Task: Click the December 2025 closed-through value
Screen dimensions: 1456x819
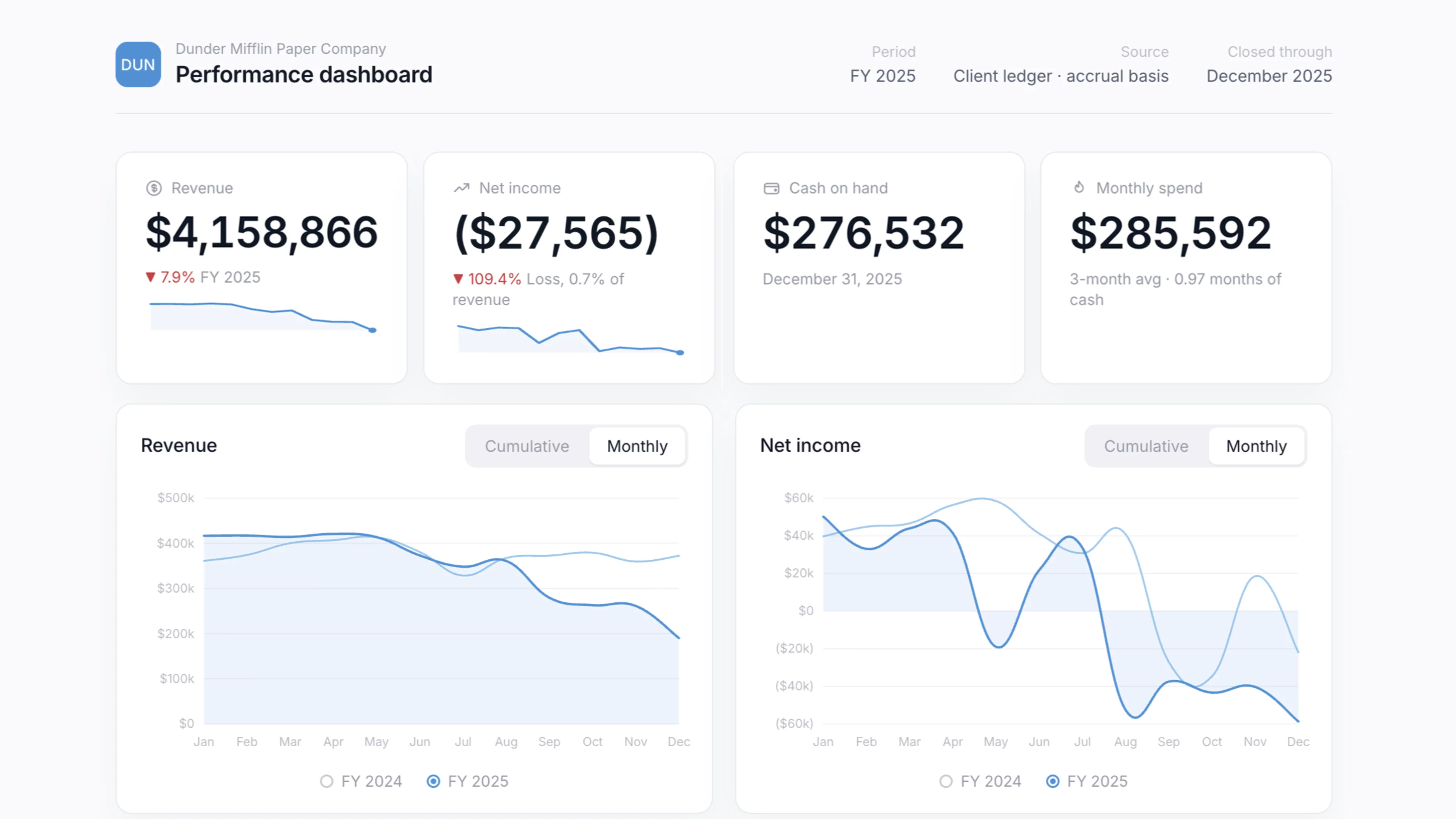Action: 1269,76
